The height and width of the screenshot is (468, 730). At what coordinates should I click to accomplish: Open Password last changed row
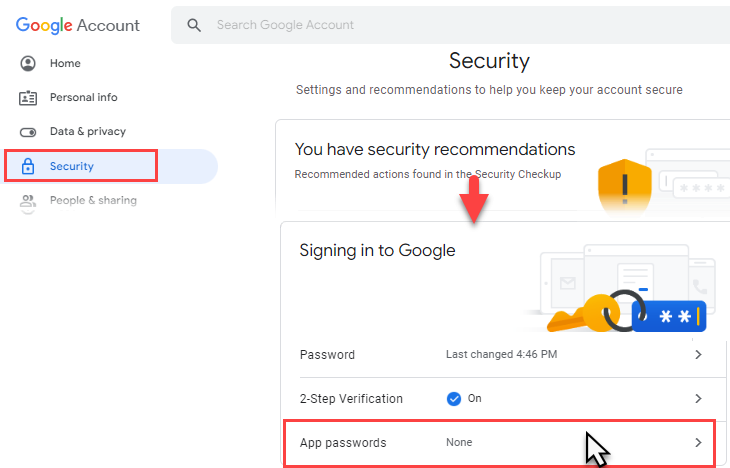[x=502, y=355]
